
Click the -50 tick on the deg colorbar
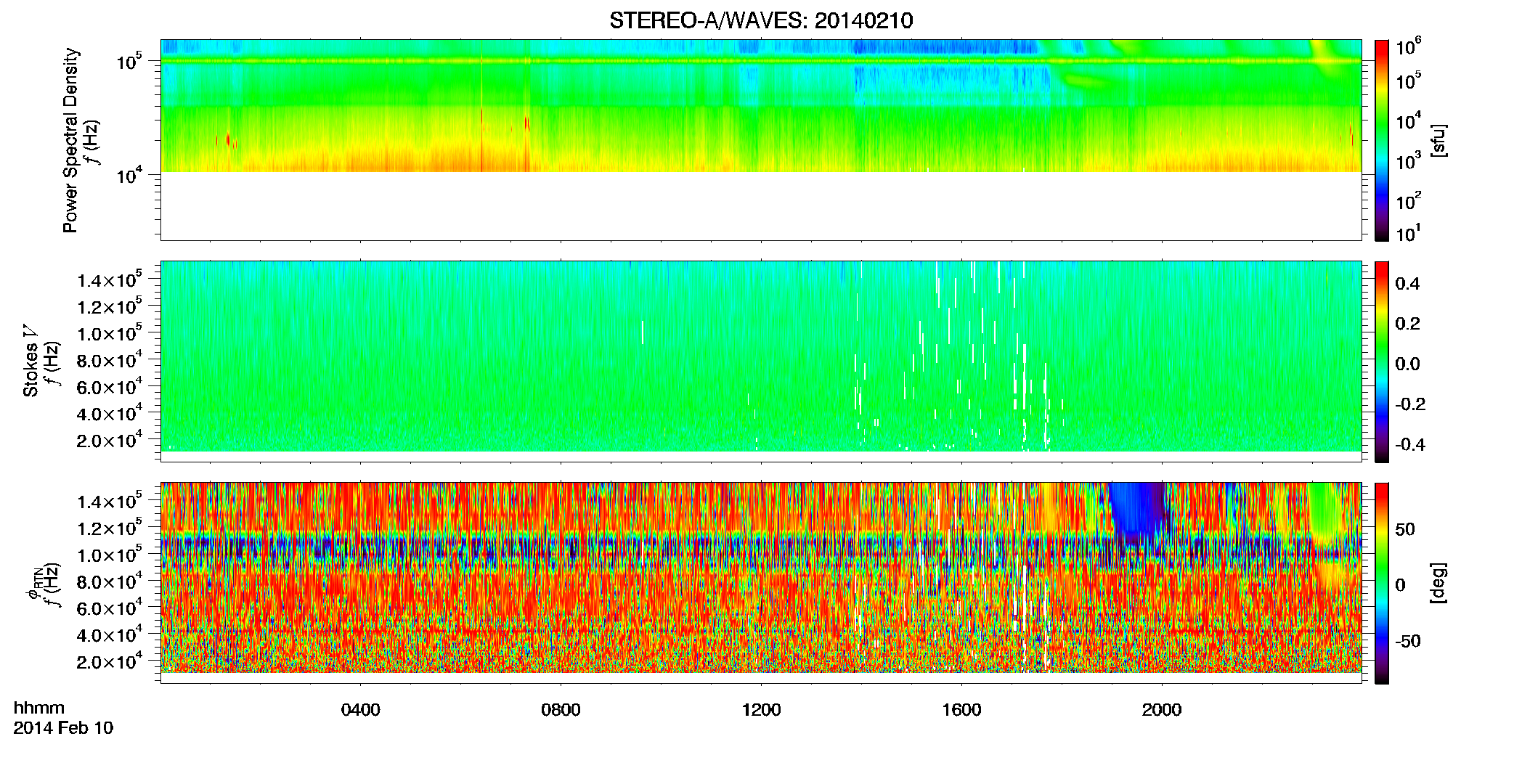tap(1408, 641)
